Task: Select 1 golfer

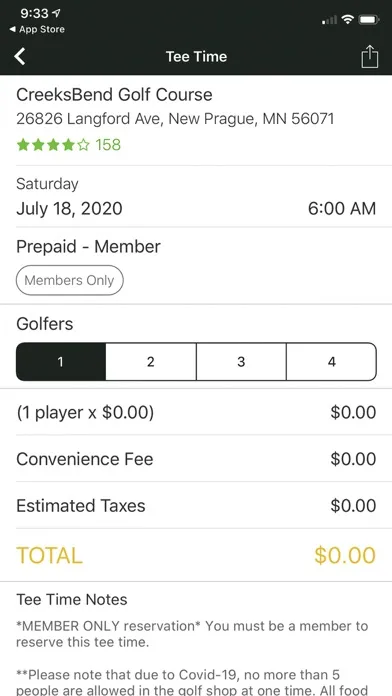Action: point(61,362)
